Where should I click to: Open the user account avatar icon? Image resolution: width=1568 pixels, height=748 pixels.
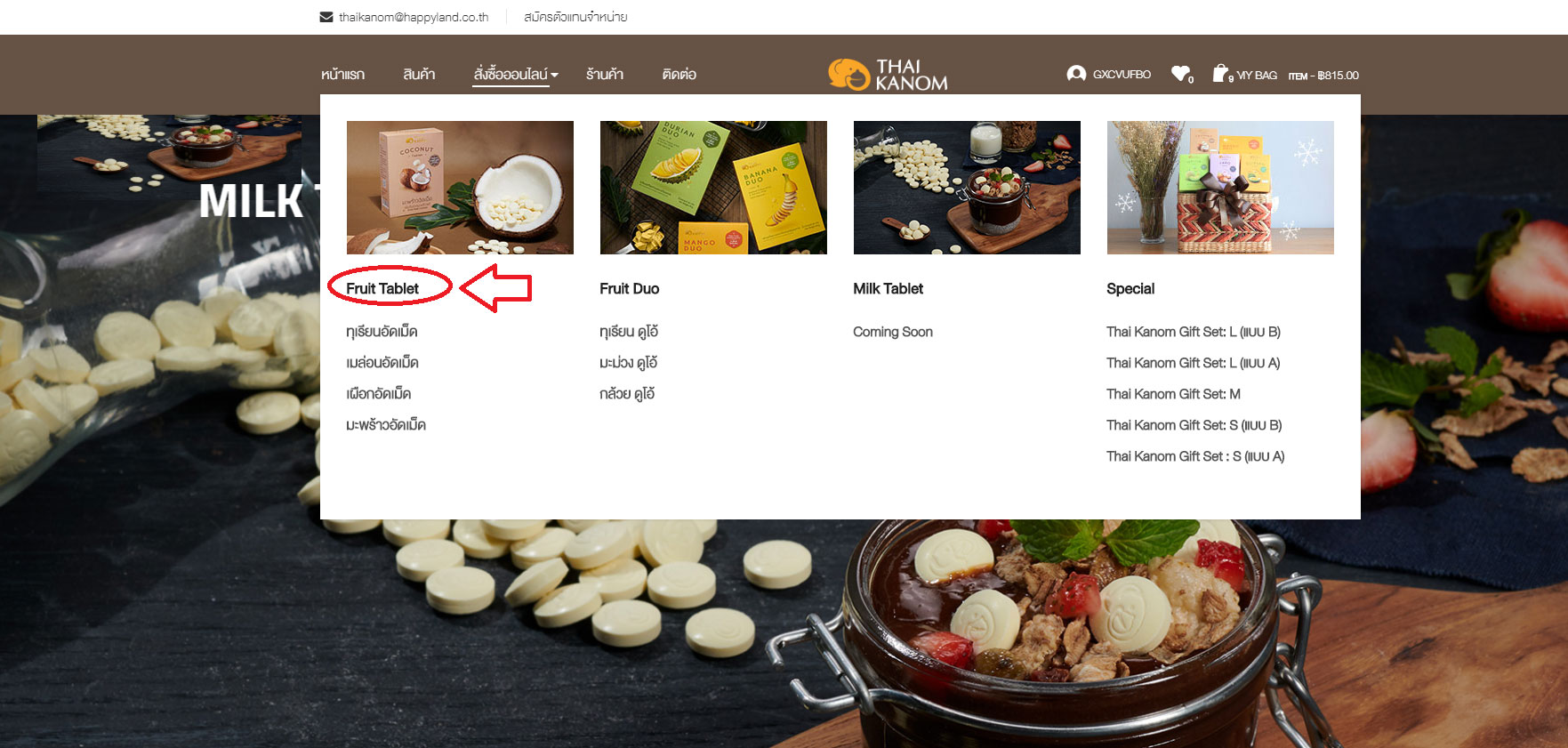click(1076, 74)
